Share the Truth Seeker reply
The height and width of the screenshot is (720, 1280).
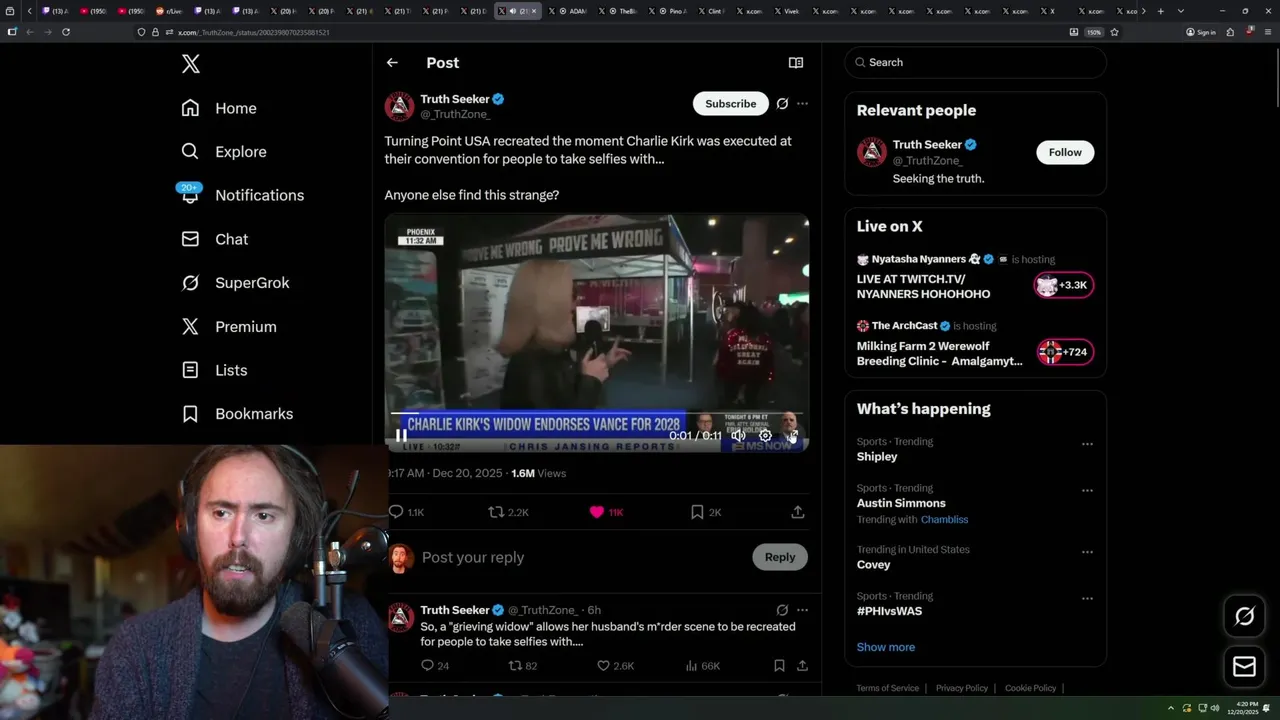click(802, 665)
